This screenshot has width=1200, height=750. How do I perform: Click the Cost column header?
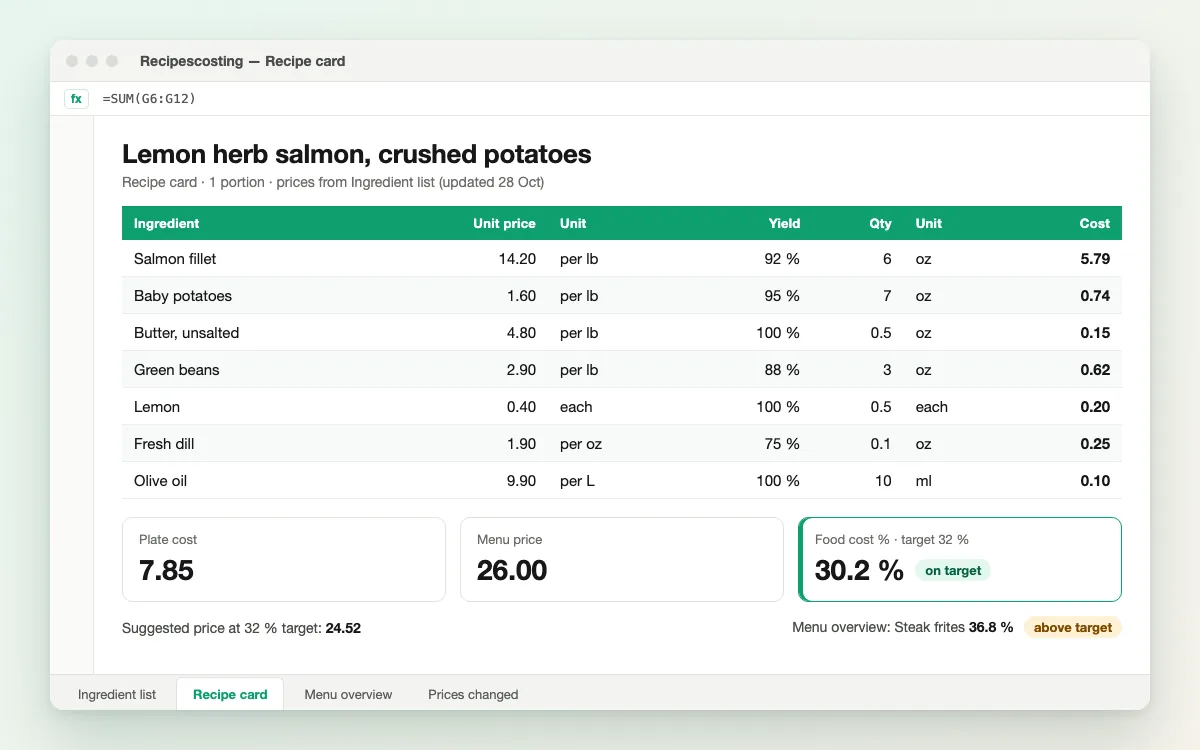[1095, 223]
